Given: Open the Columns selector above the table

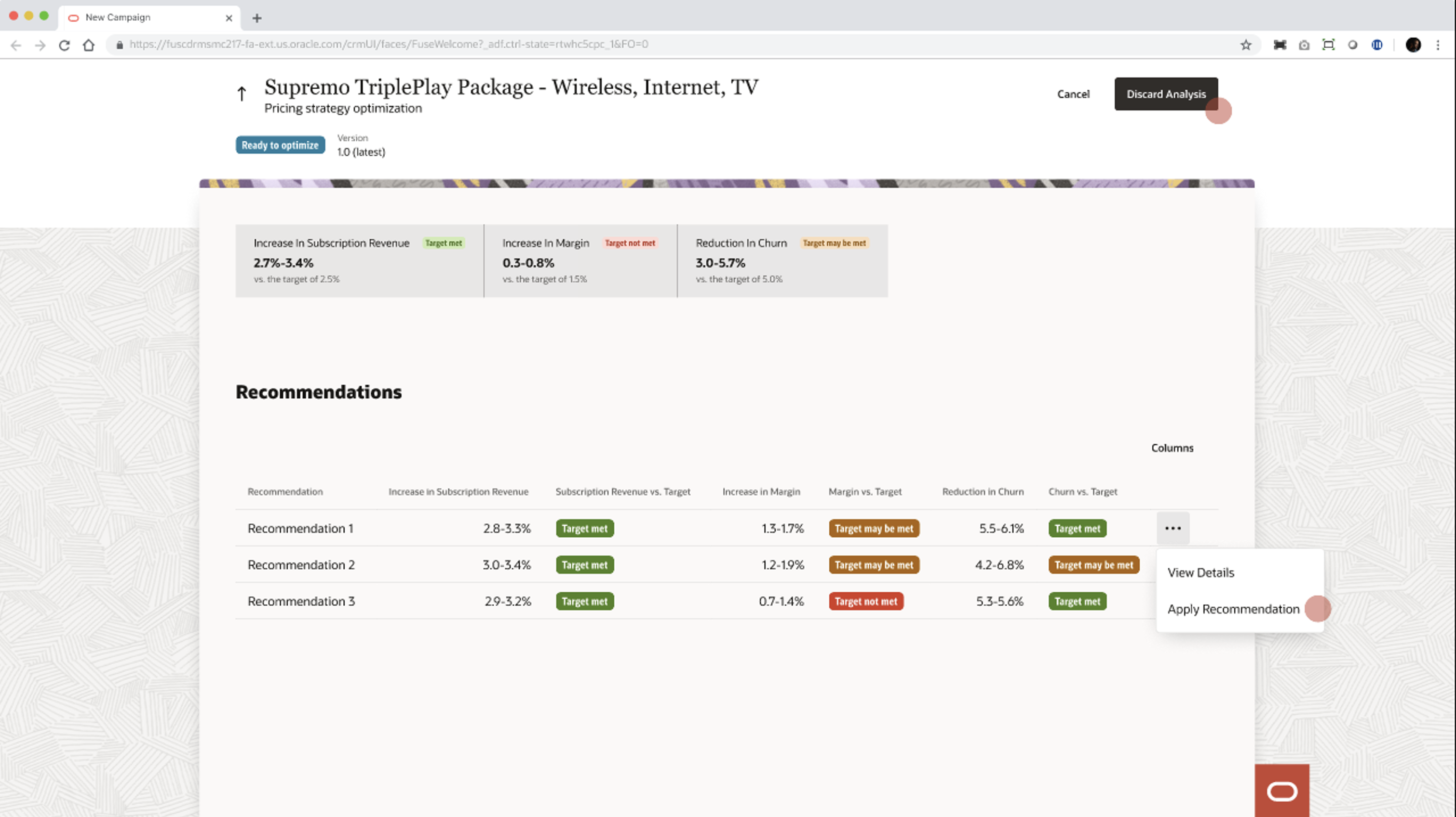Looking at the screenshot, I should [1172, 447].
